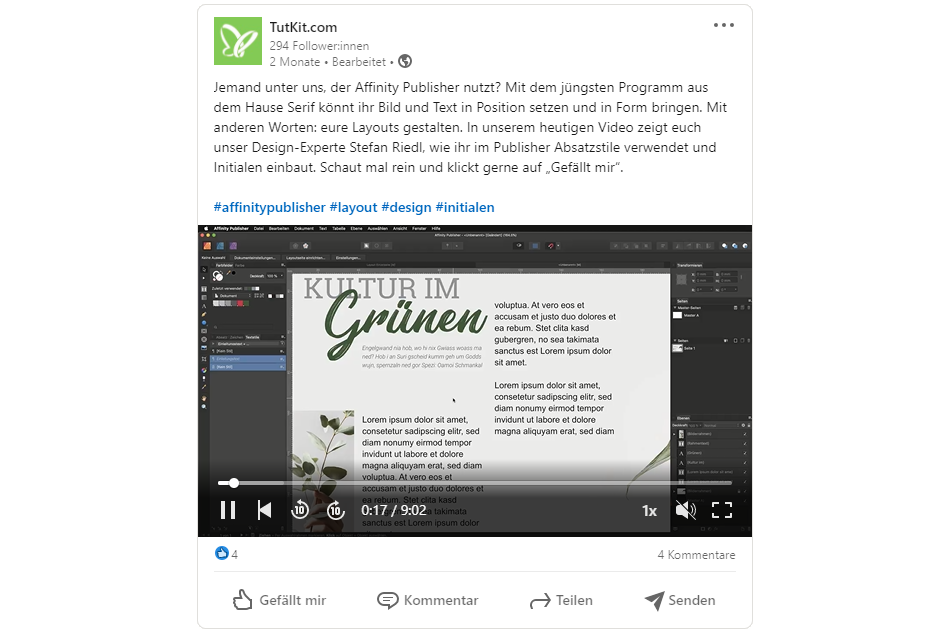Click the globe visibility icon
Viewport: 950px width, 636px height.
pyautogui.click(x=405, y=61)
